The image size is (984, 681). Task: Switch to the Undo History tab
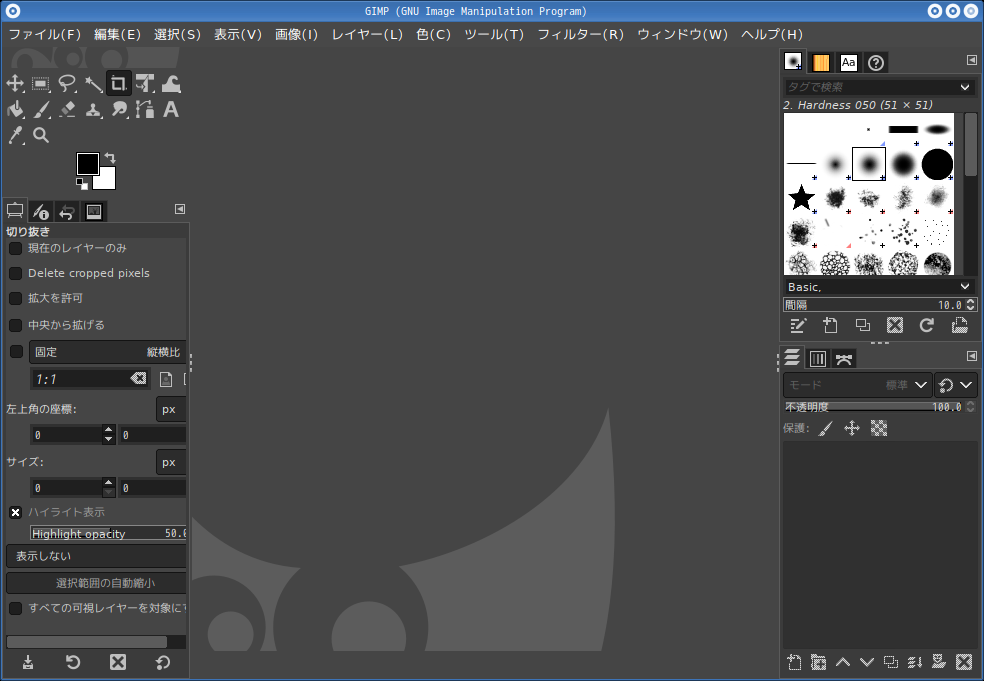[67, 212]
